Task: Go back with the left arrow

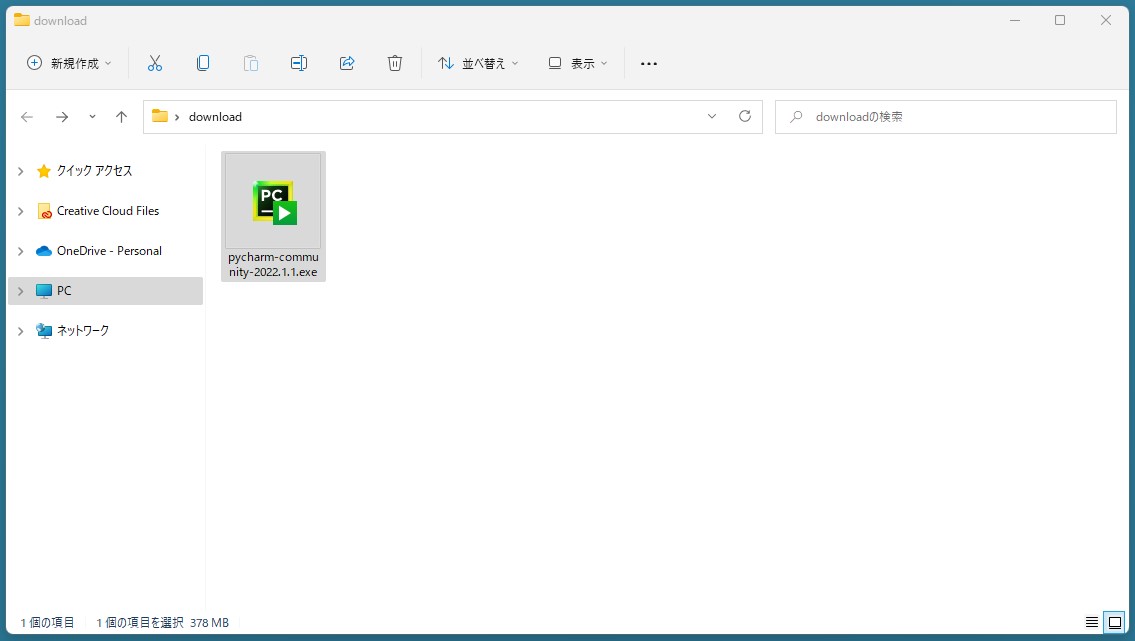Action: 27,116
